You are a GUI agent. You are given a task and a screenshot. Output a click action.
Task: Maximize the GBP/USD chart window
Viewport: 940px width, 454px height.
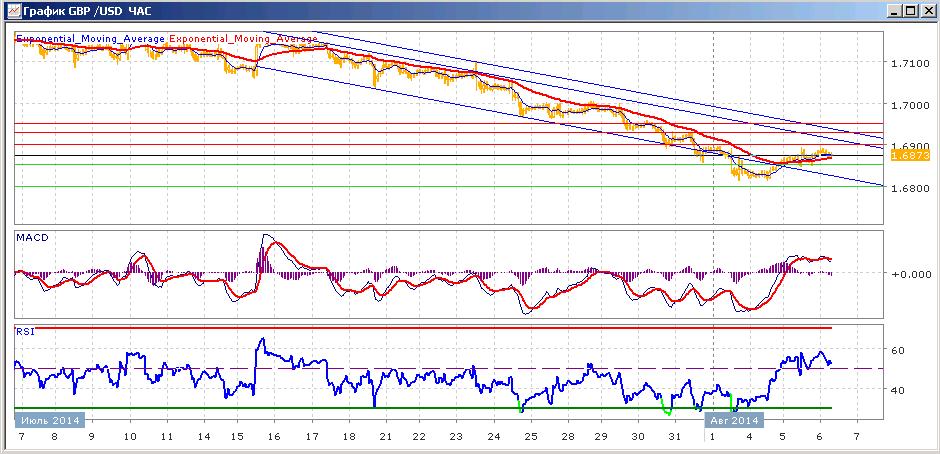911,11
